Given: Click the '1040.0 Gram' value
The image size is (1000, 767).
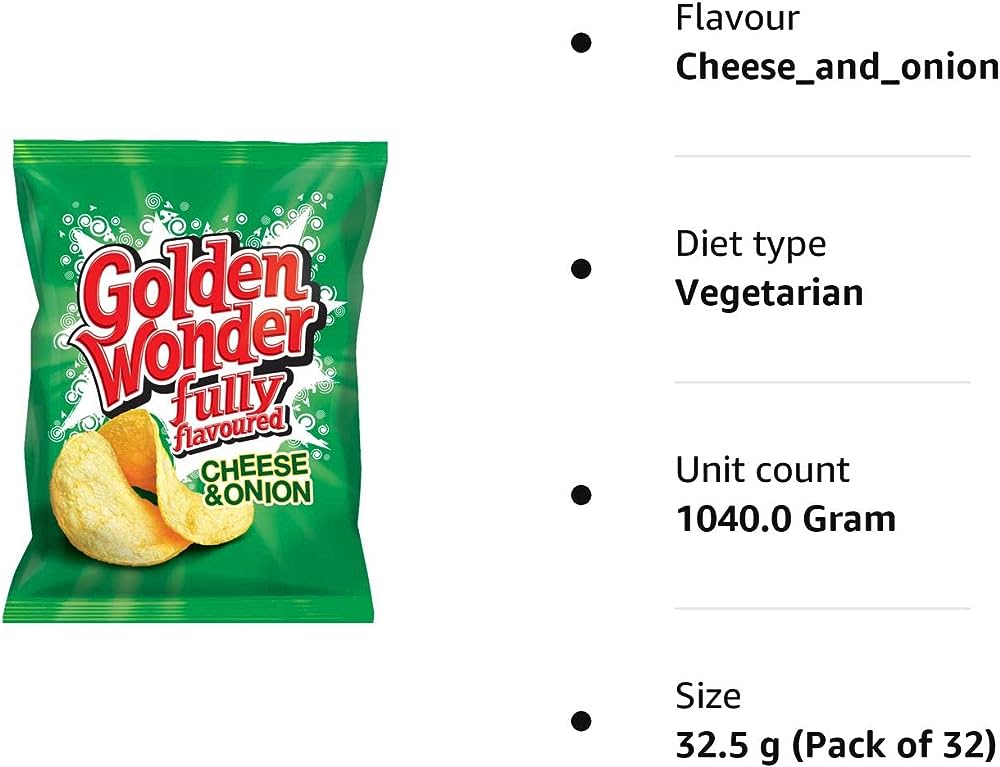Looking at the screenshot, I should (786, 519).
